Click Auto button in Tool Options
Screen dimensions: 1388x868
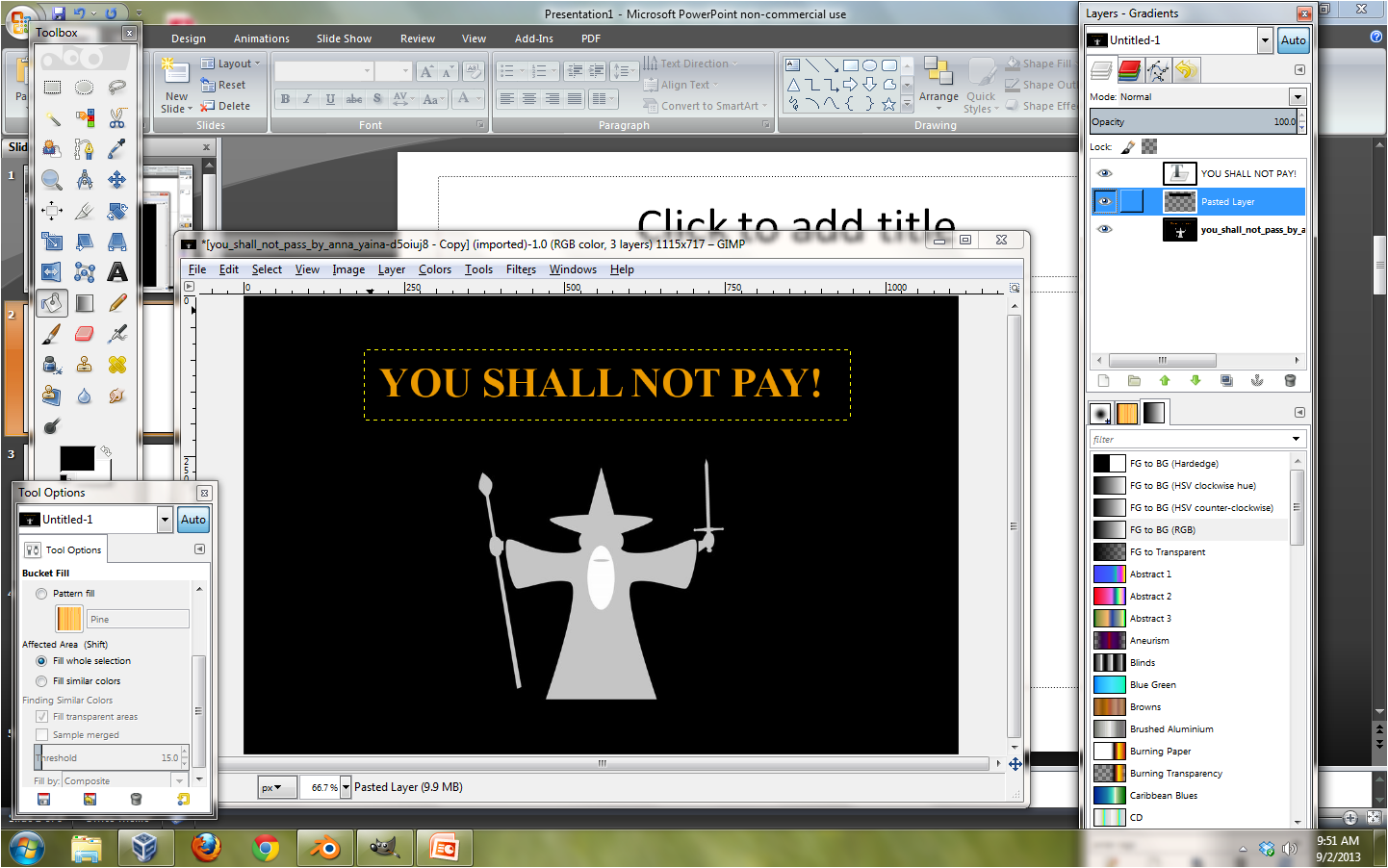[x=193, y=520]
